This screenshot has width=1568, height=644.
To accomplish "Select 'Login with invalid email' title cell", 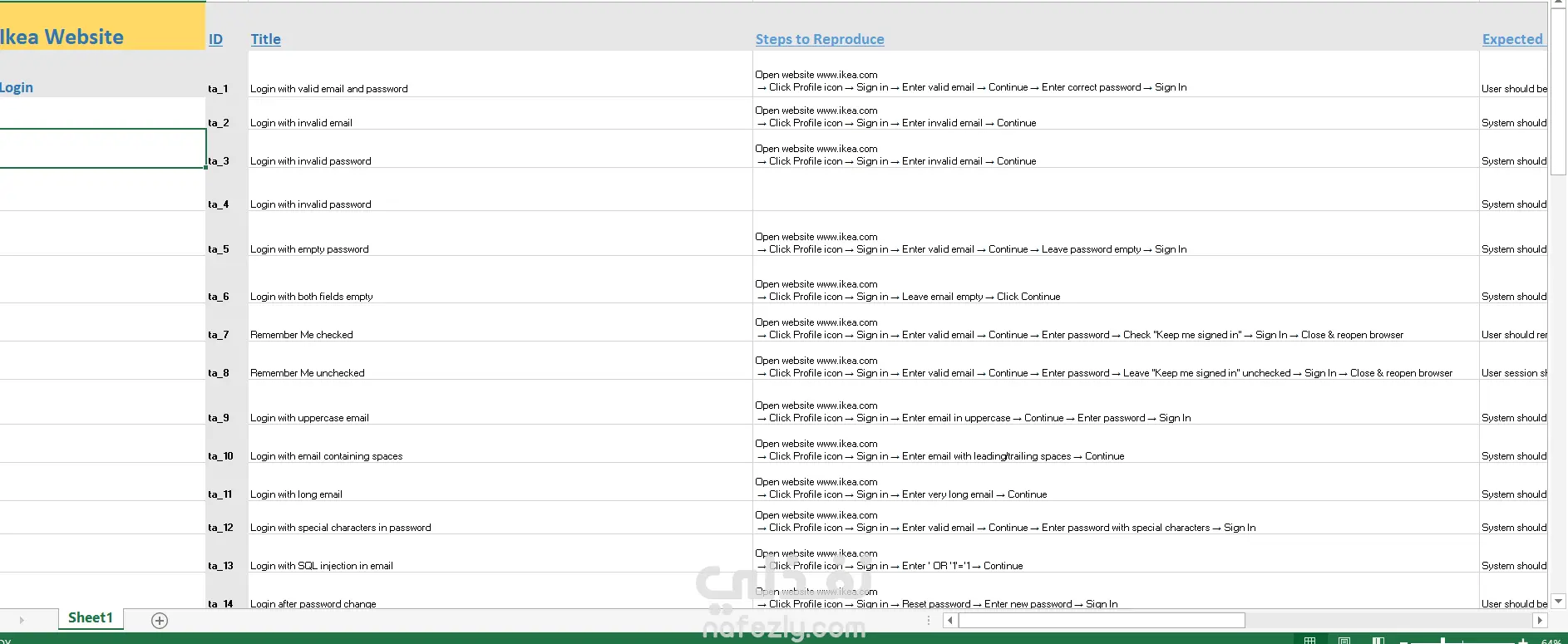I will pos(500,113).
